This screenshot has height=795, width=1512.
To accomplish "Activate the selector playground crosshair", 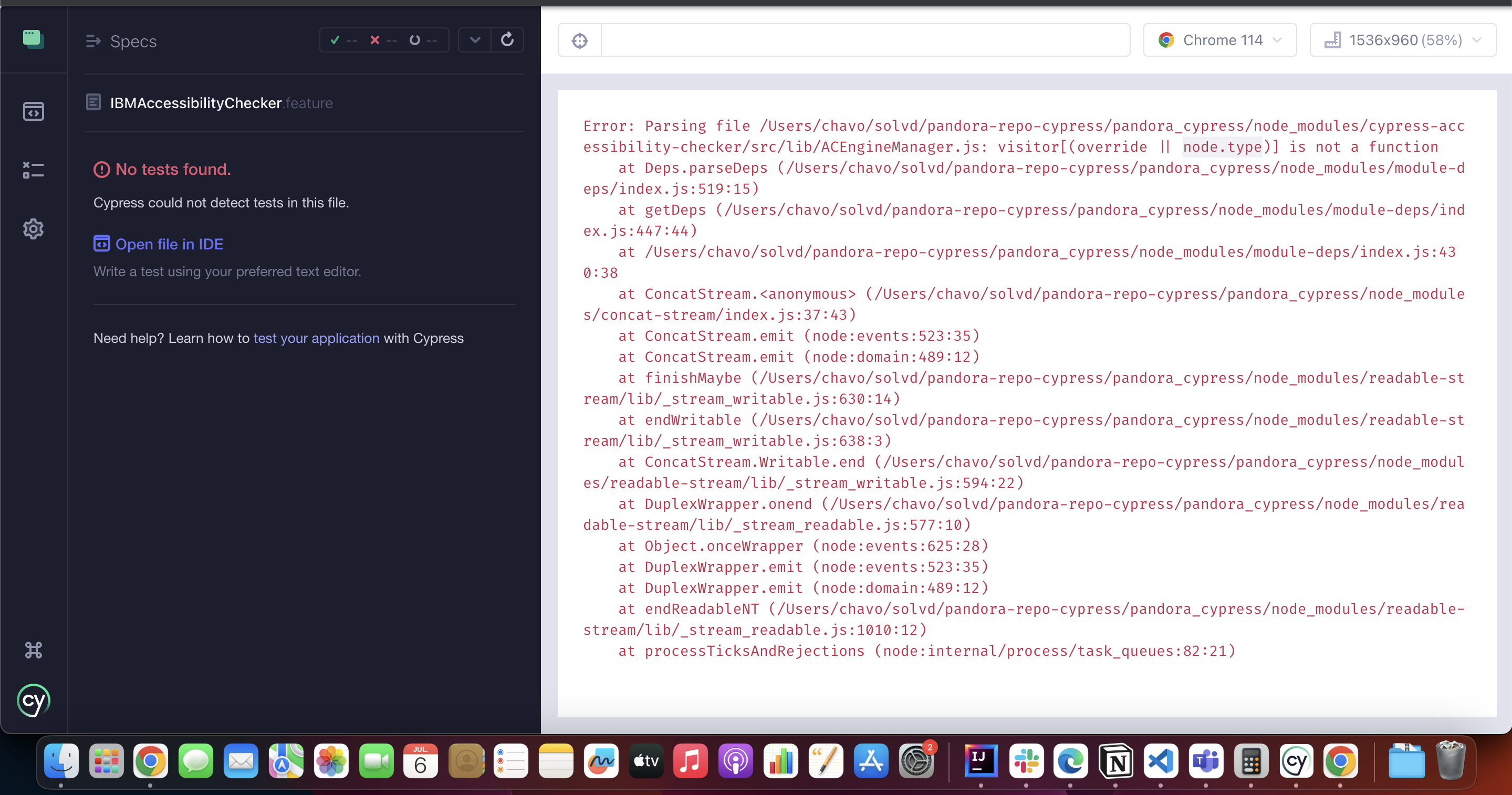I will (x=580, y=40).
